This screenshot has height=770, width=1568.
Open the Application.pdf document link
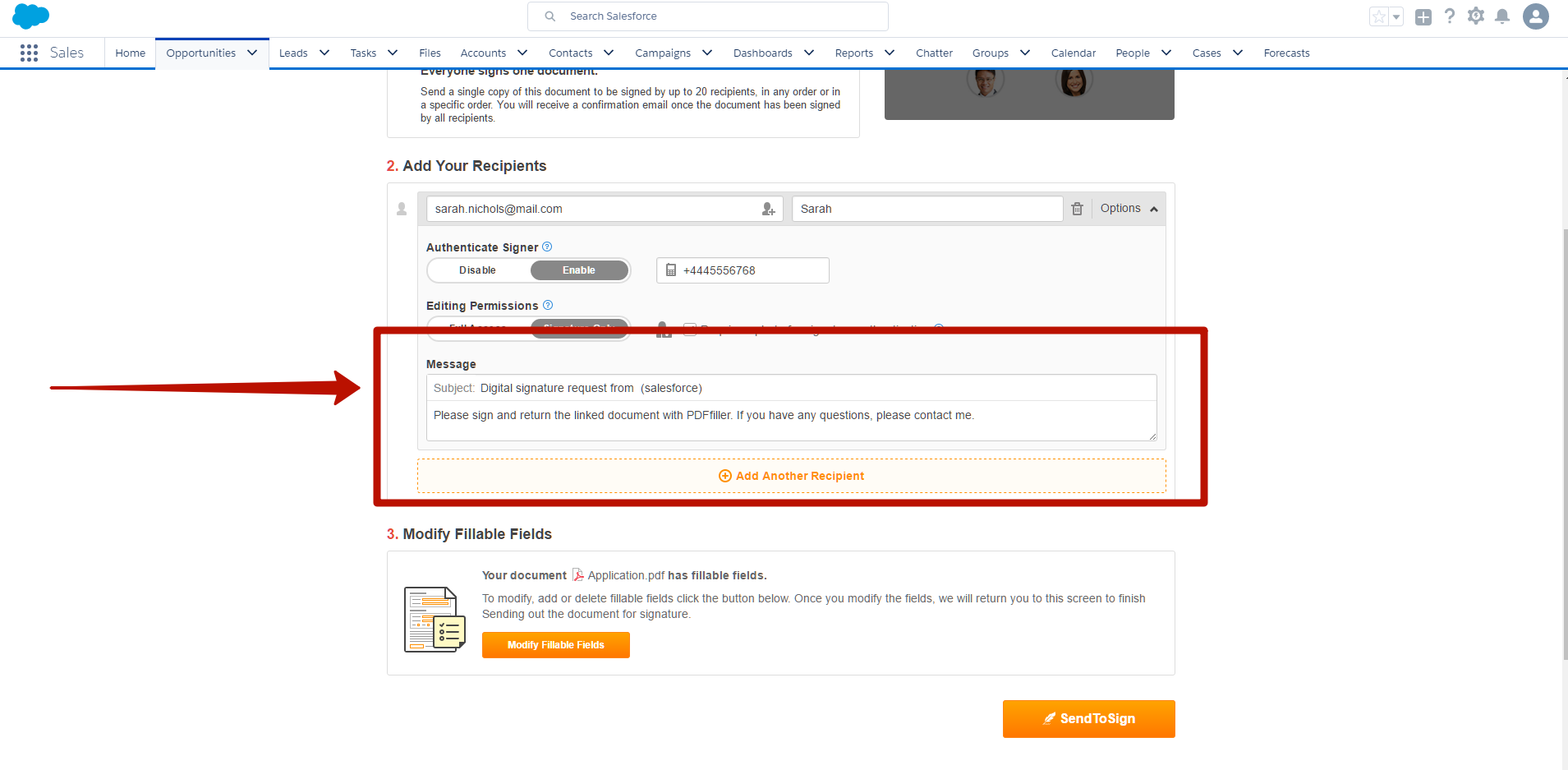626,575
